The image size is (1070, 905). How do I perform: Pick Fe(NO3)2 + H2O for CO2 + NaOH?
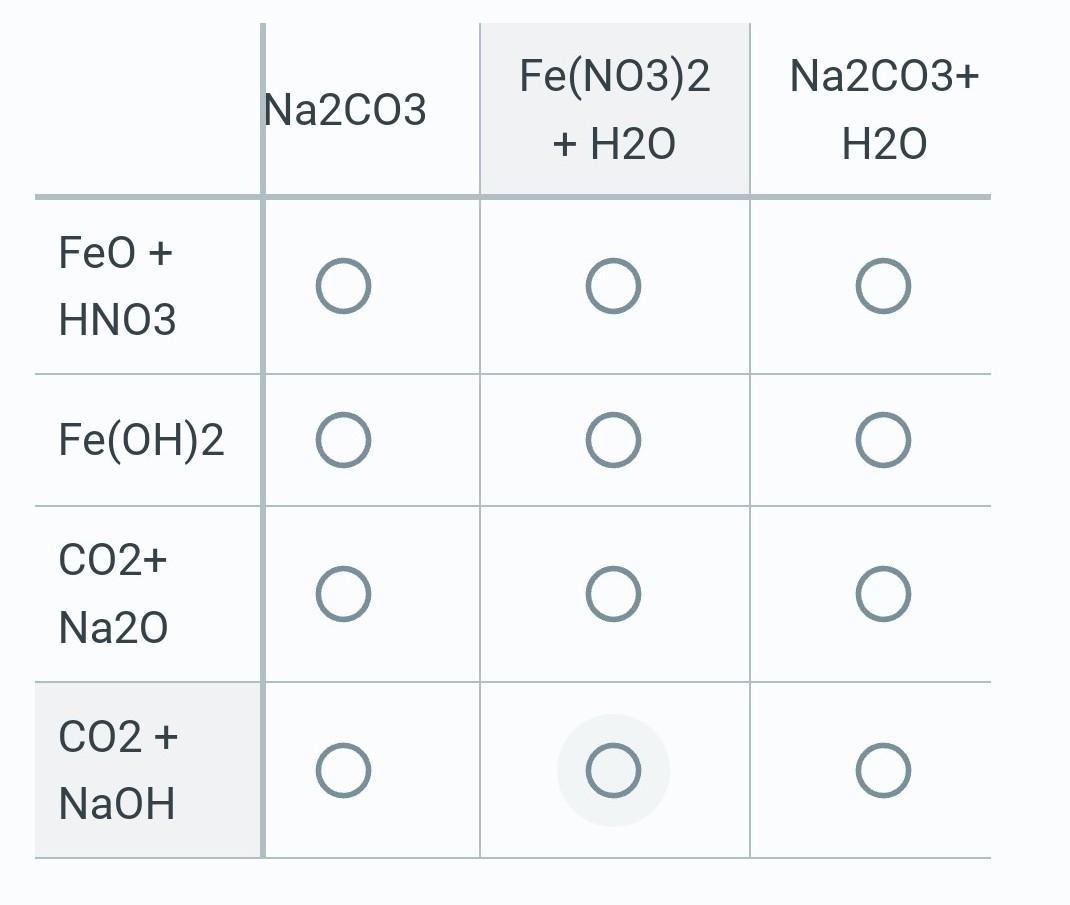[x=613, y=771]
